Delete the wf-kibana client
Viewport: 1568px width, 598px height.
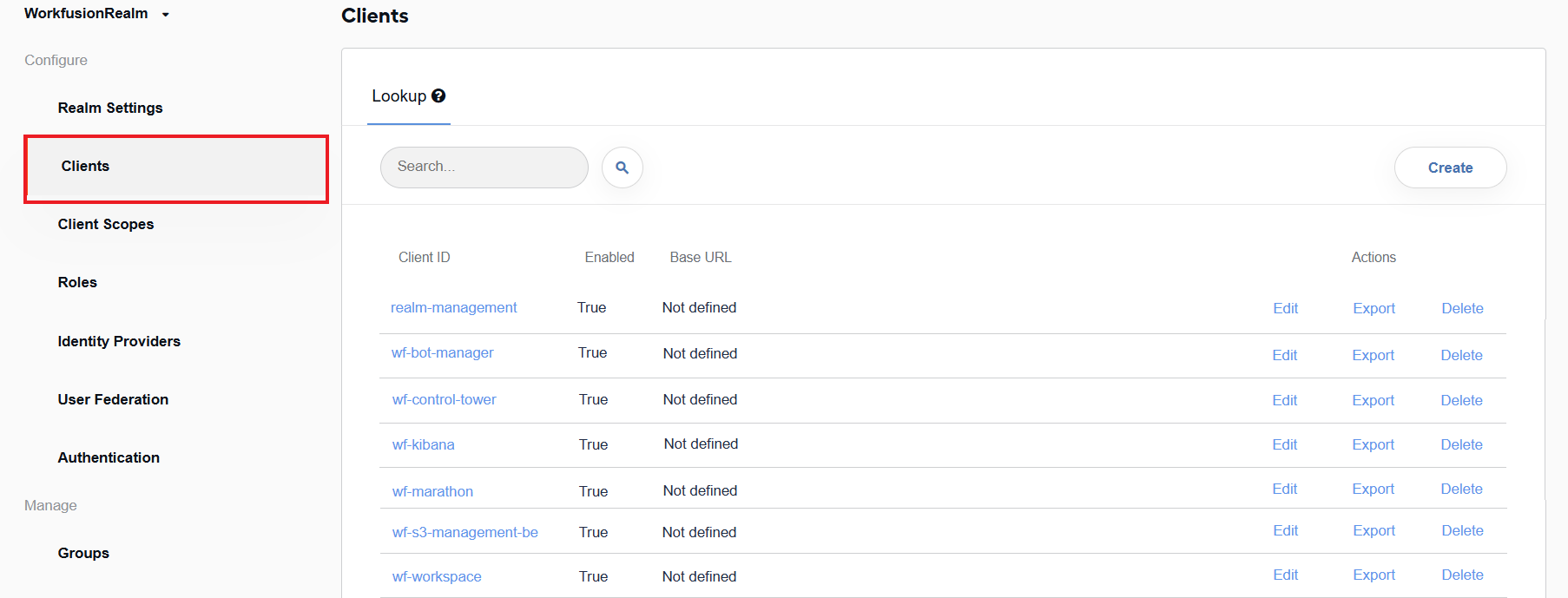(1461, 444)
